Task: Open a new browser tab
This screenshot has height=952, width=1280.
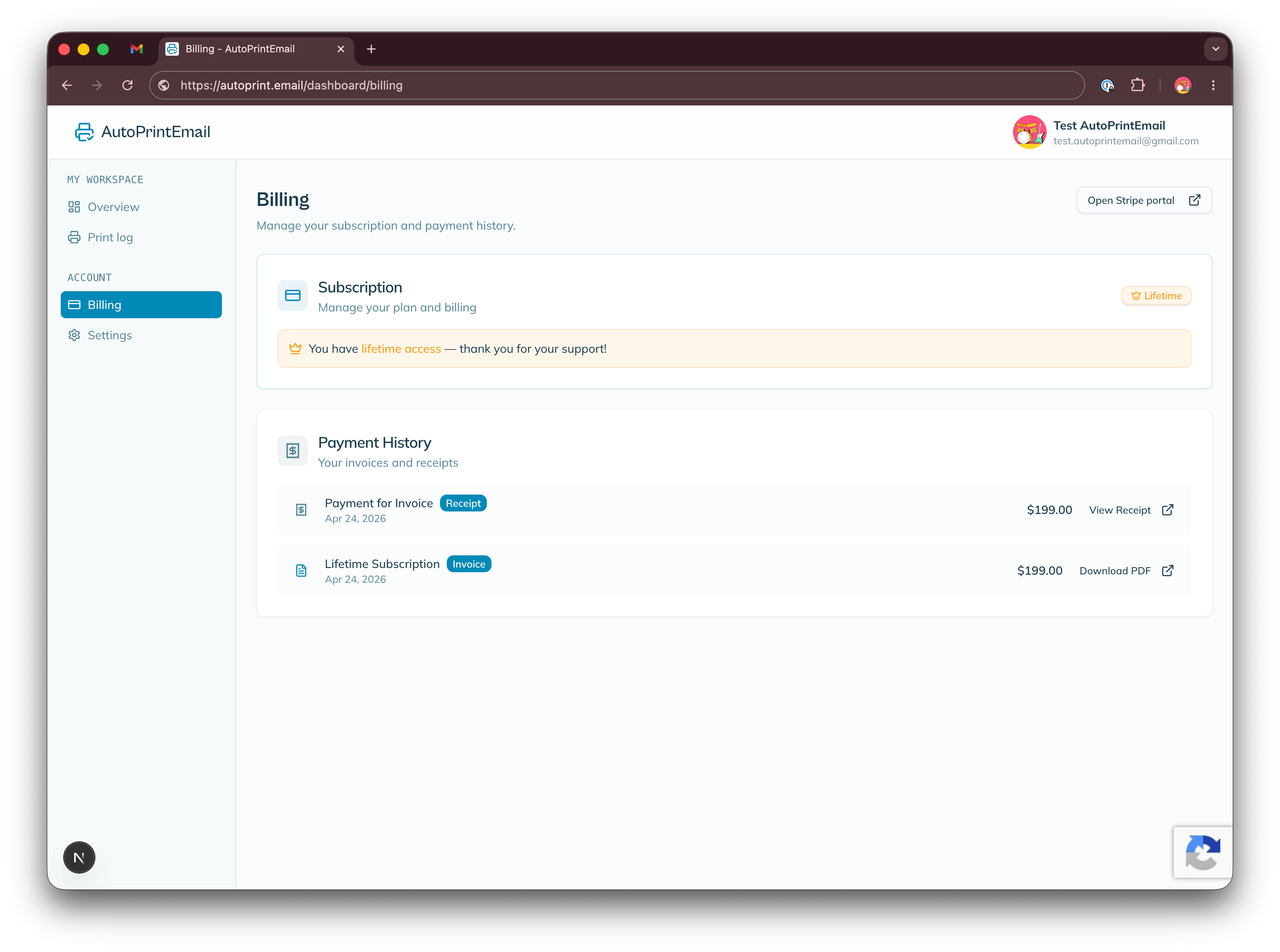Action: pyautogui.click(x=371, y=49)
